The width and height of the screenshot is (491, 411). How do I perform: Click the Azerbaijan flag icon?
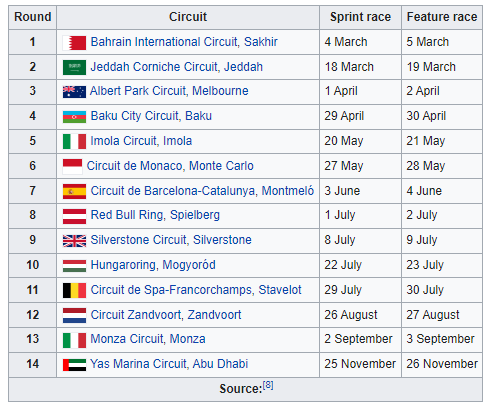tap(74, 117)
